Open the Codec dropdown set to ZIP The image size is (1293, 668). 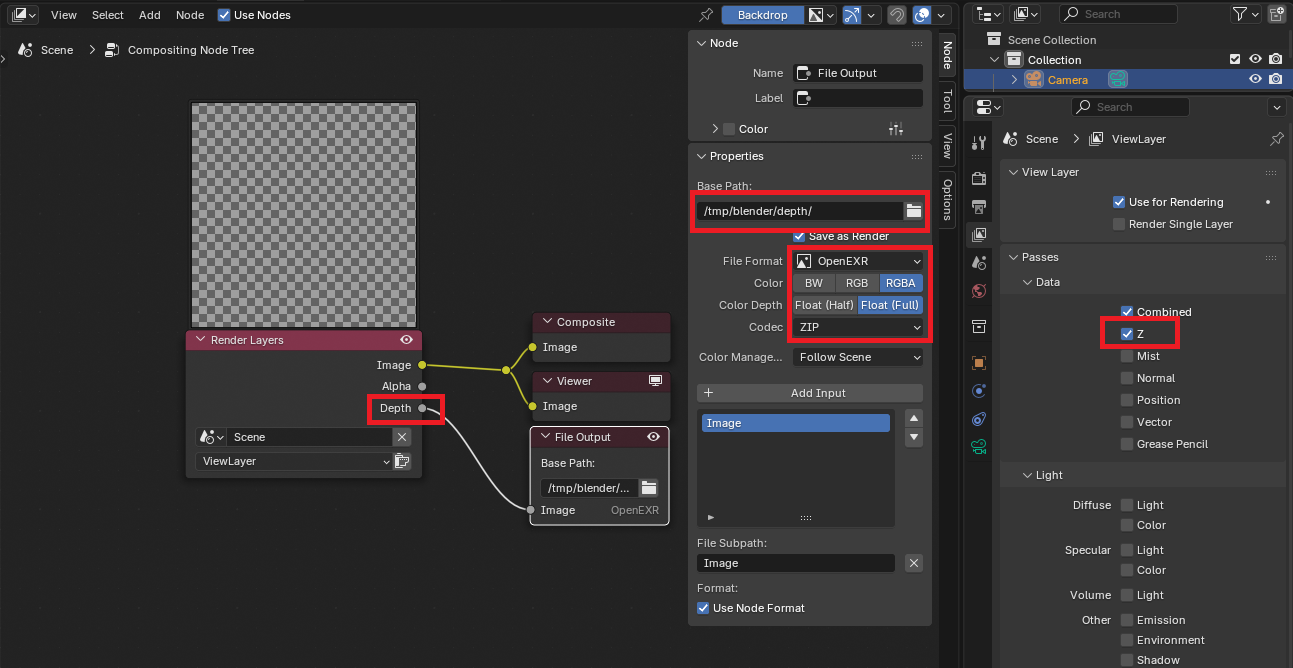[x=858, y=327]
